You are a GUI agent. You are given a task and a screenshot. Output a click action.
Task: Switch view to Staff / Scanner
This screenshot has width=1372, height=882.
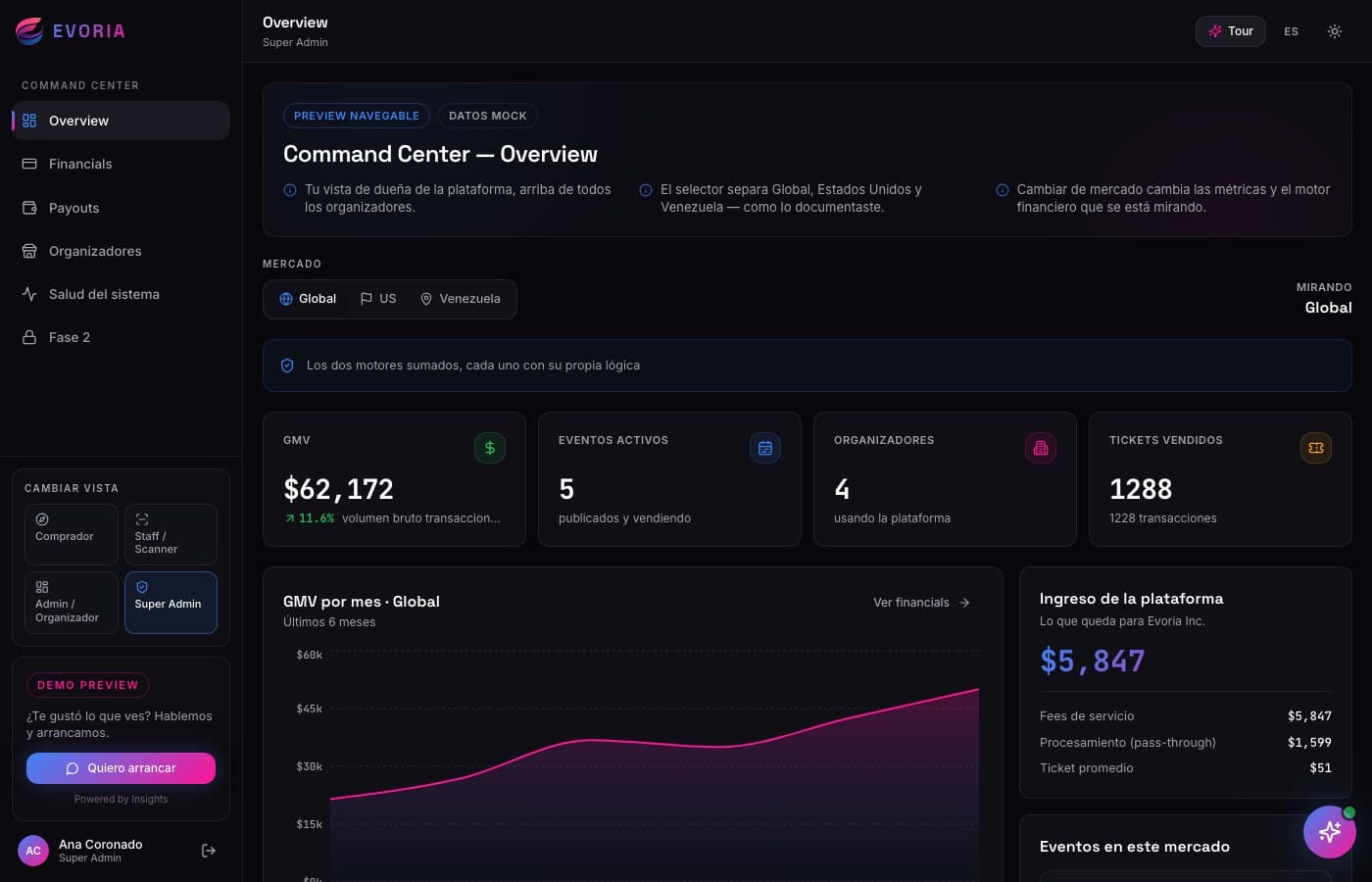click(x=171, y=534)
